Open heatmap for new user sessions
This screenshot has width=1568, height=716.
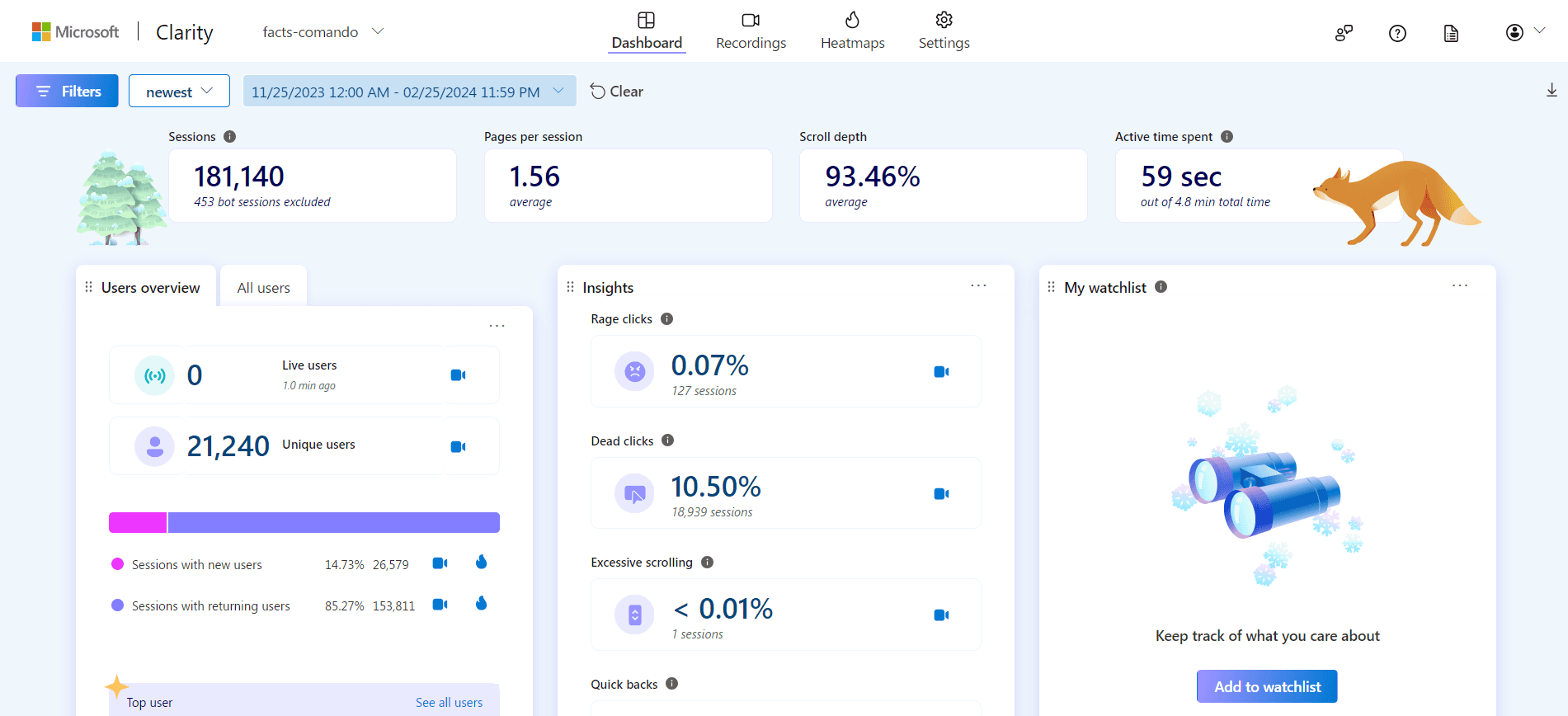click(482, 563)
